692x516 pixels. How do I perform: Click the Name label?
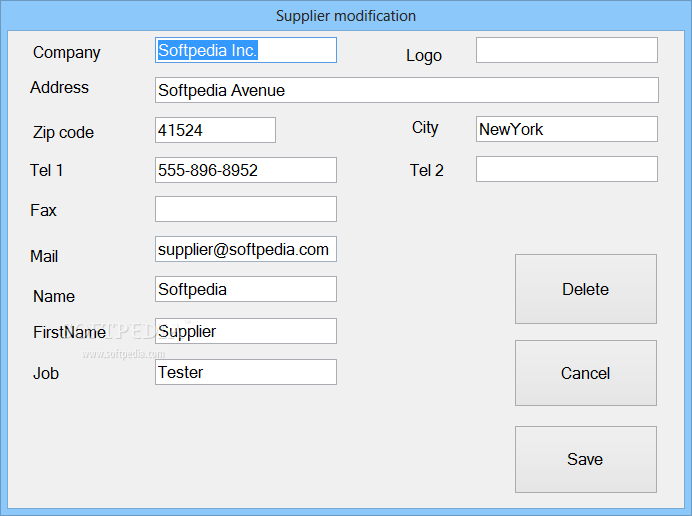pyautogui.click(x=54, y=296)
